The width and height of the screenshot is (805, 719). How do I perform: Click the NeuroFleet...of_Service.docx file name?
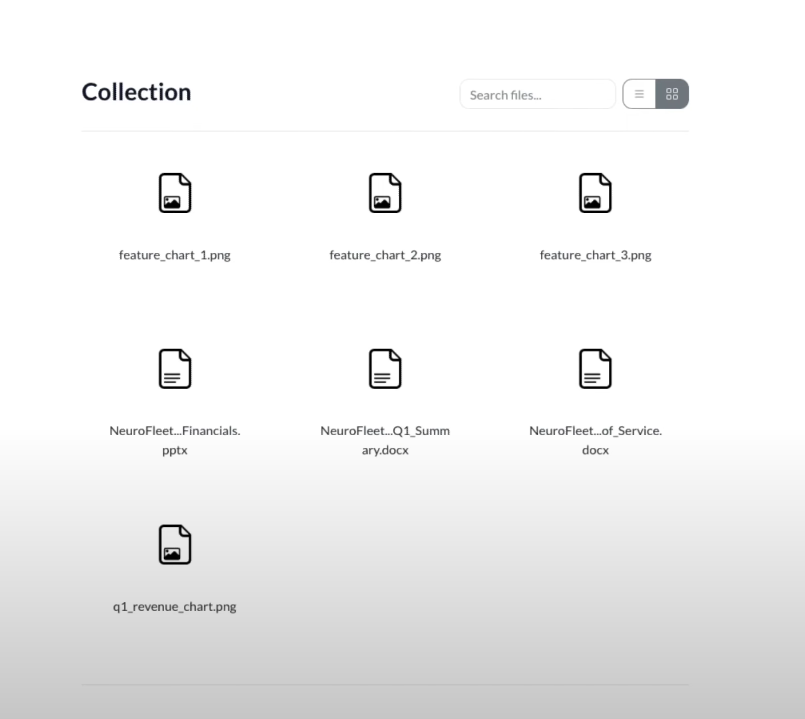click(x=595, y=440)
